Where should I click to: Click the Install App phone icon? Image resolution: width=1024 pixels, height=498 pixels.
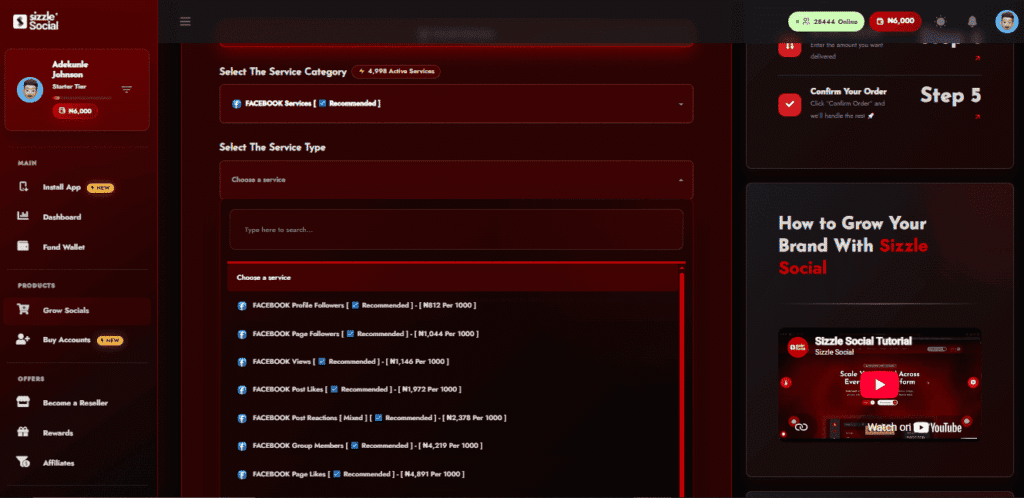(x=24, y=187)
